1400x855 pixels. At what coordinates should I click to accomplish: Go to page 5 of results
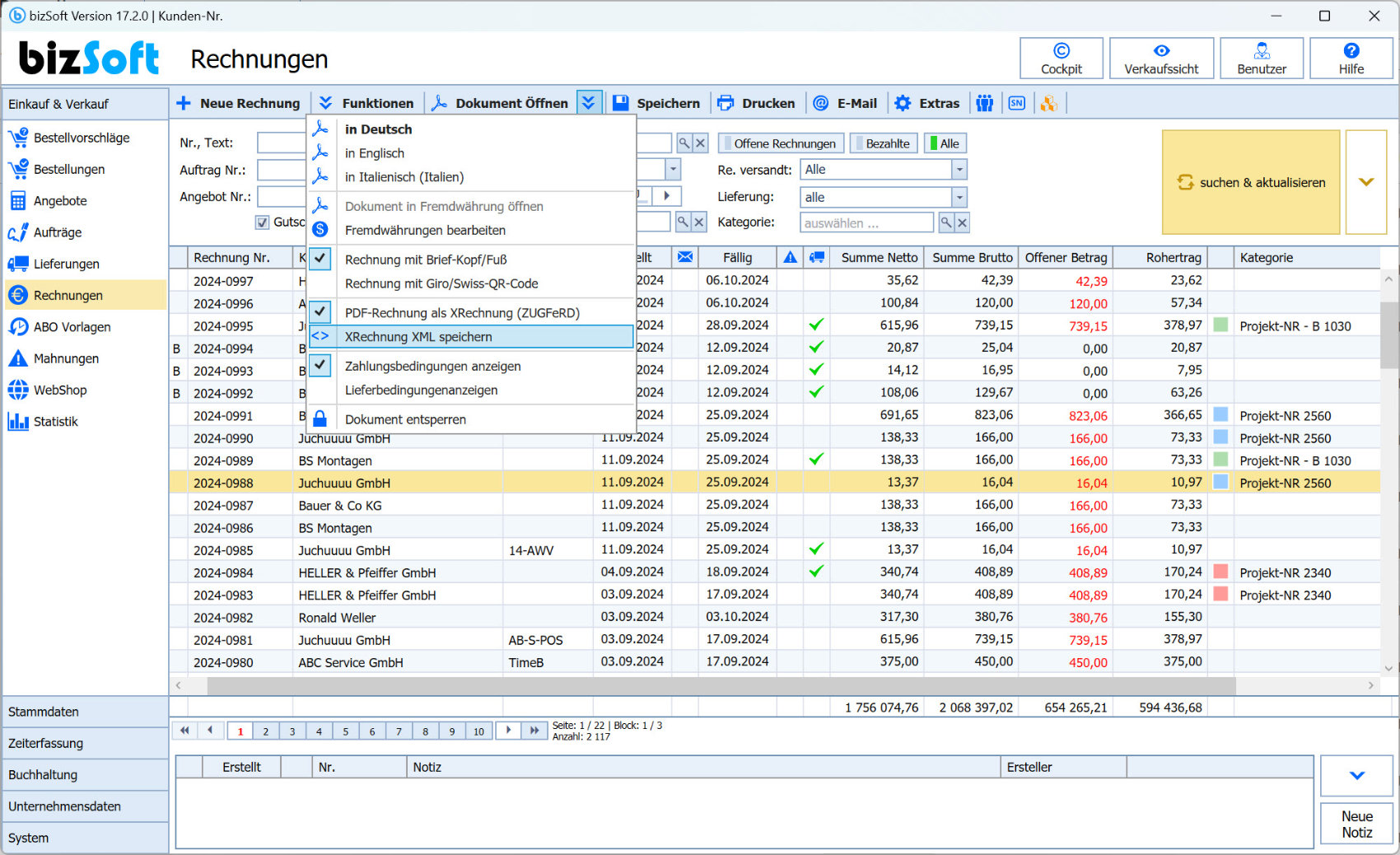(x=346, y=731)
